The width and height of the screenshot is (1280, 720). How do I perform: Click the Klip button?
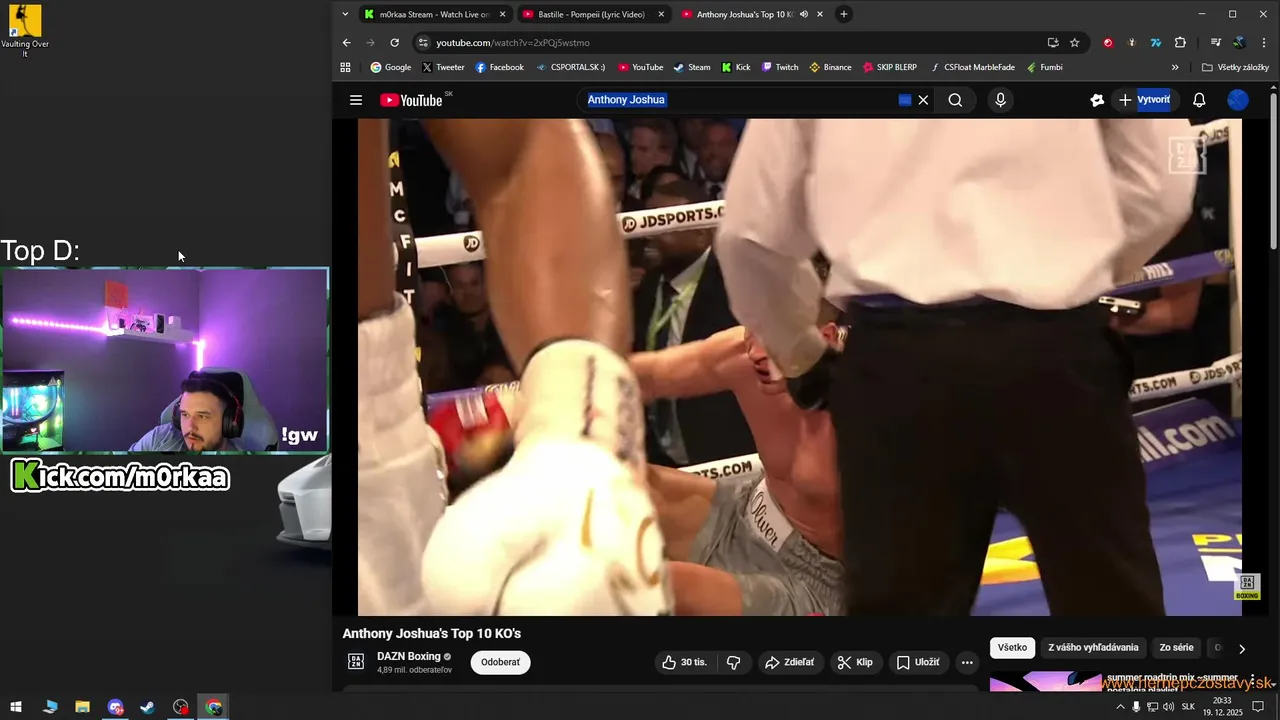855,662
